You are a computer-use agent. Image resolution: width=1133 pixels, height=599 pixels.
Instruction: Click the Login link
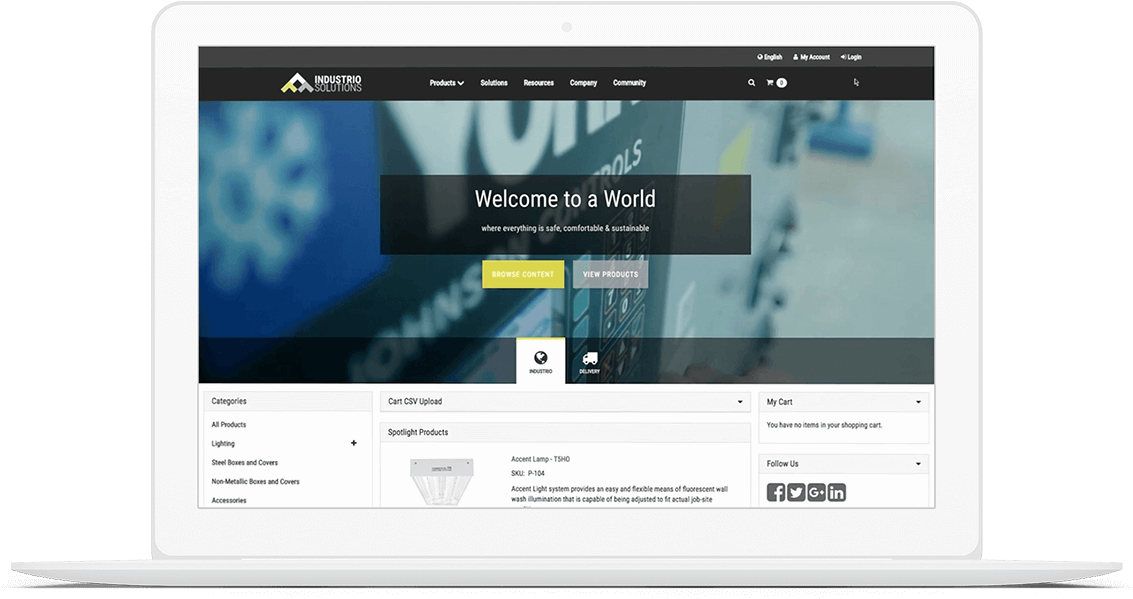coord(851,57)
